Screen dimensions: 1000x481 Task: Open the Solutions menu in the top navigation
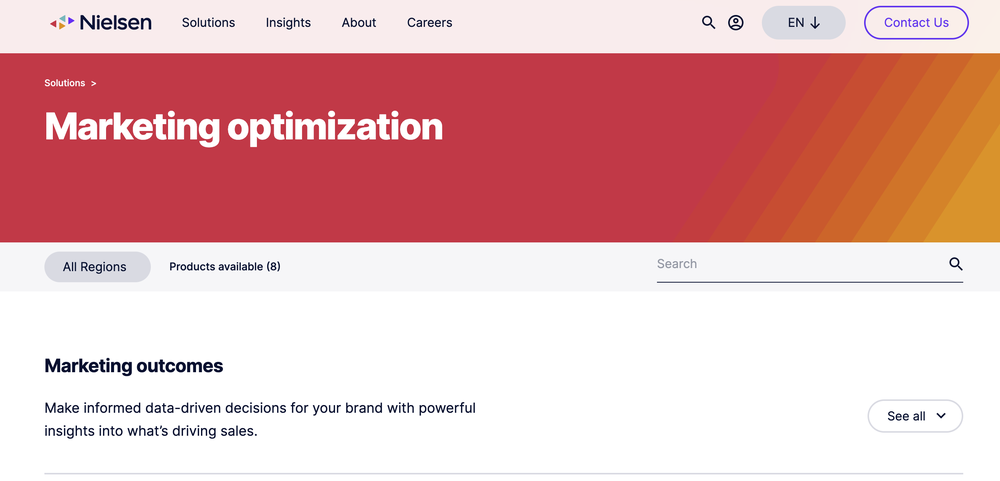(208, 22)
